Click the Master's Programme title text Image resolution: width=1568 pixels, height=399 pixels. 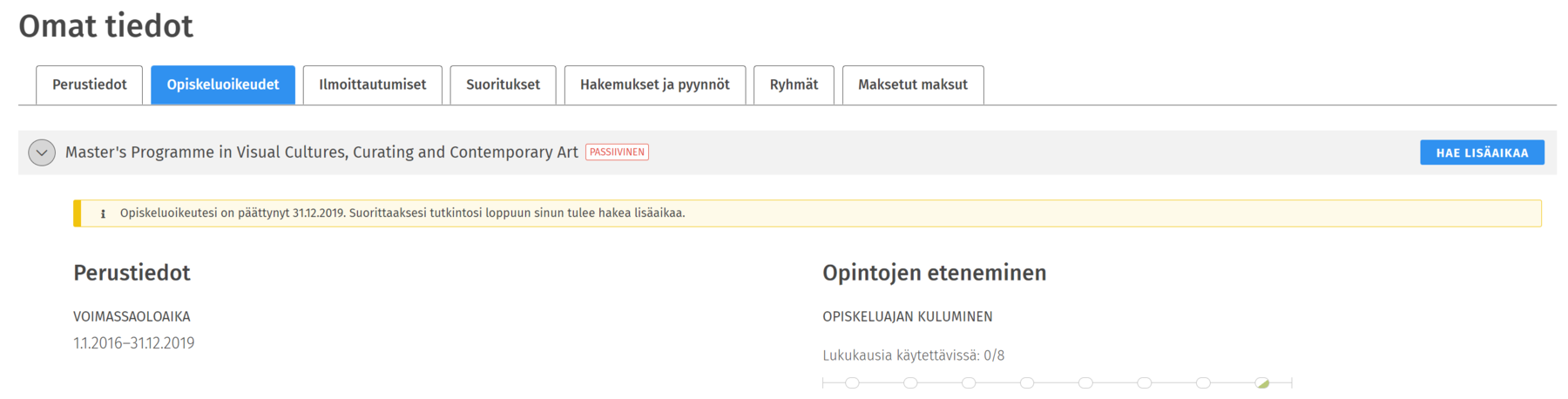click(x=321, y=152)
